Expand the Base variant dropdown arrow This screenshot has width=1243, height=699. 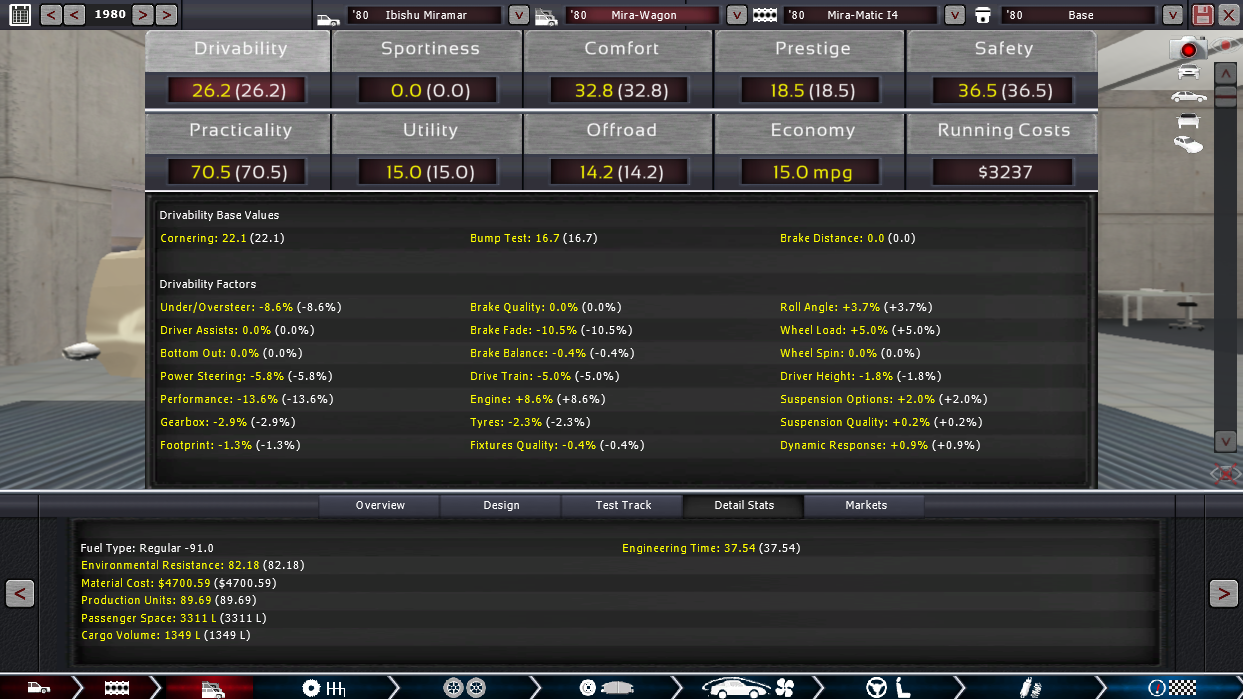pyautogui.click(x=1173, y=15)
